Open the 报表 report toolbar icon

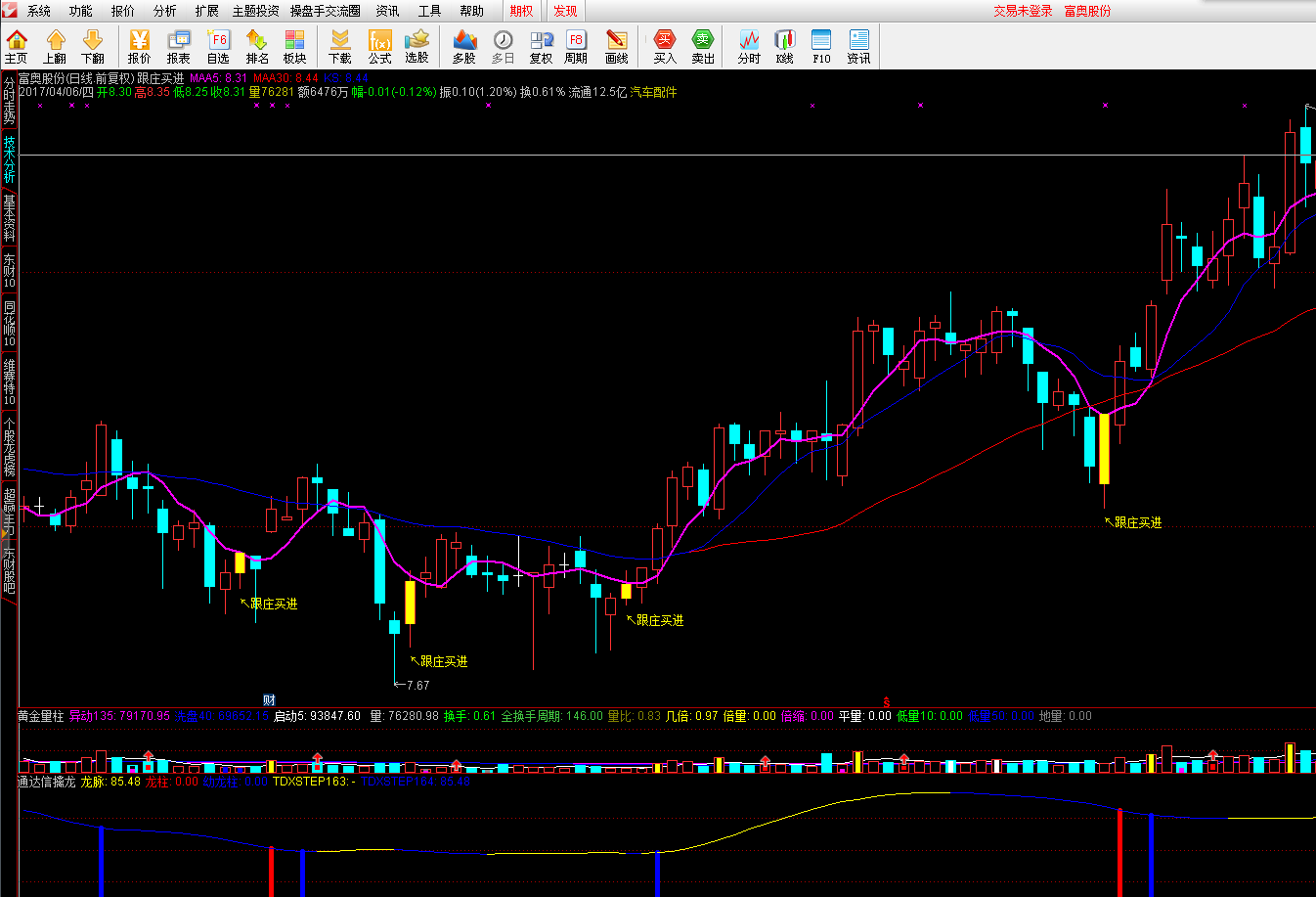pos(179,46)
